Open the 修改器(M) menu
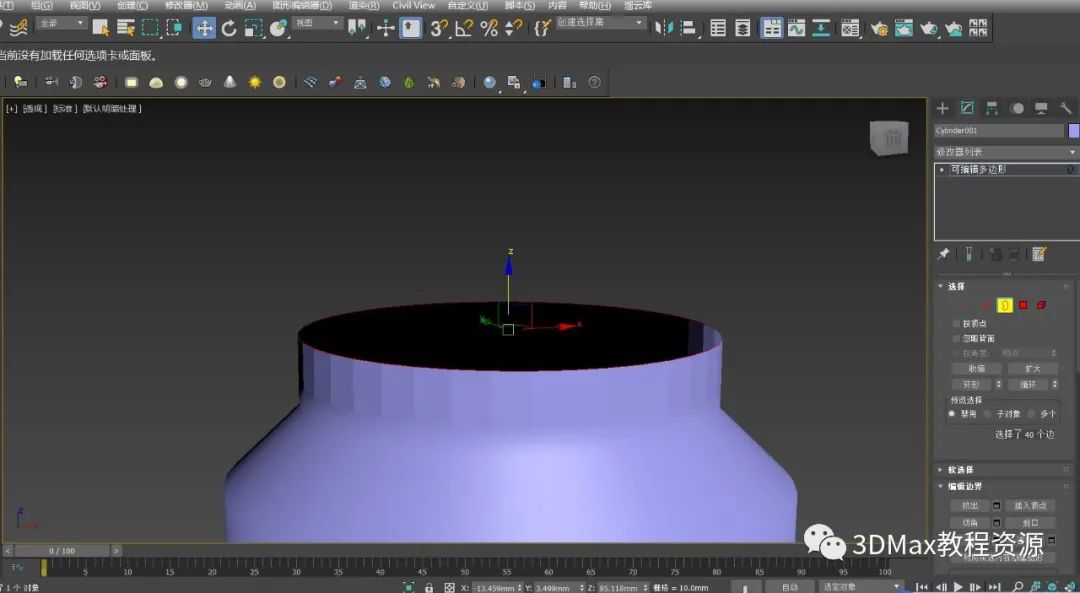Viewport: 1080px width, 593px height. (x=186, y=5)
